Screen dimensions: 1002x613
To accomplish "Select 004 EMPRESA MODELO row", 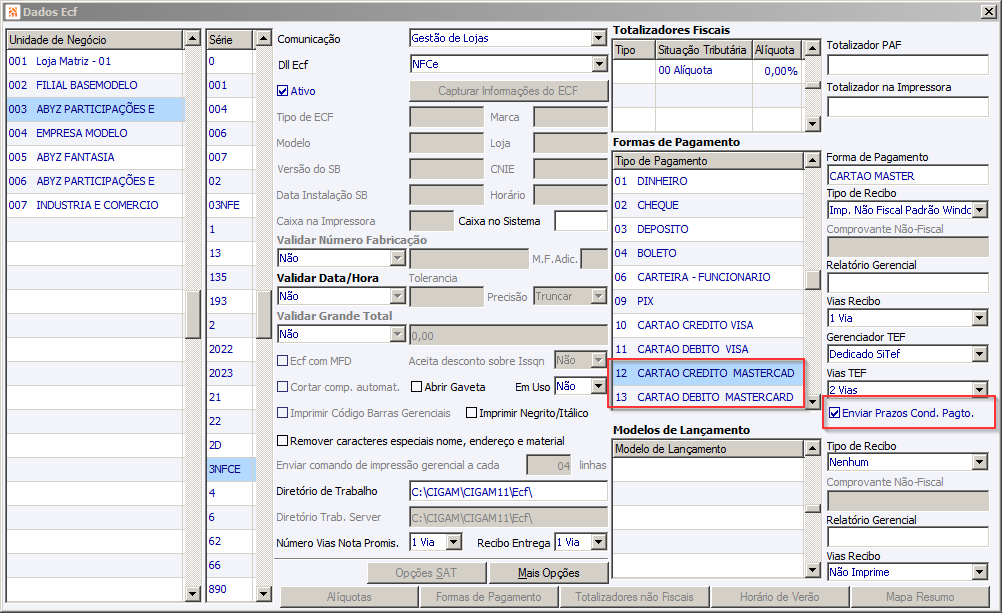I will click(95, 133).
